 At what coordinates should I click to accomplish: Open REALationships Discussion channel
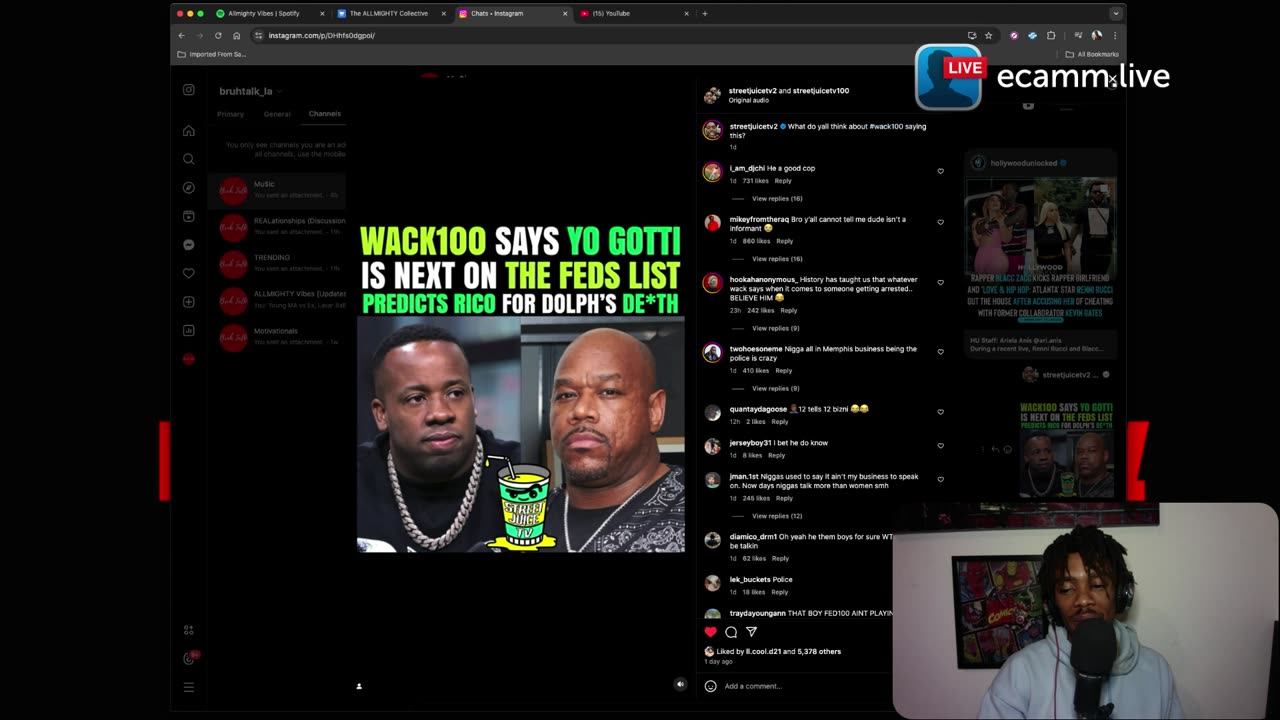click(277, 226)
